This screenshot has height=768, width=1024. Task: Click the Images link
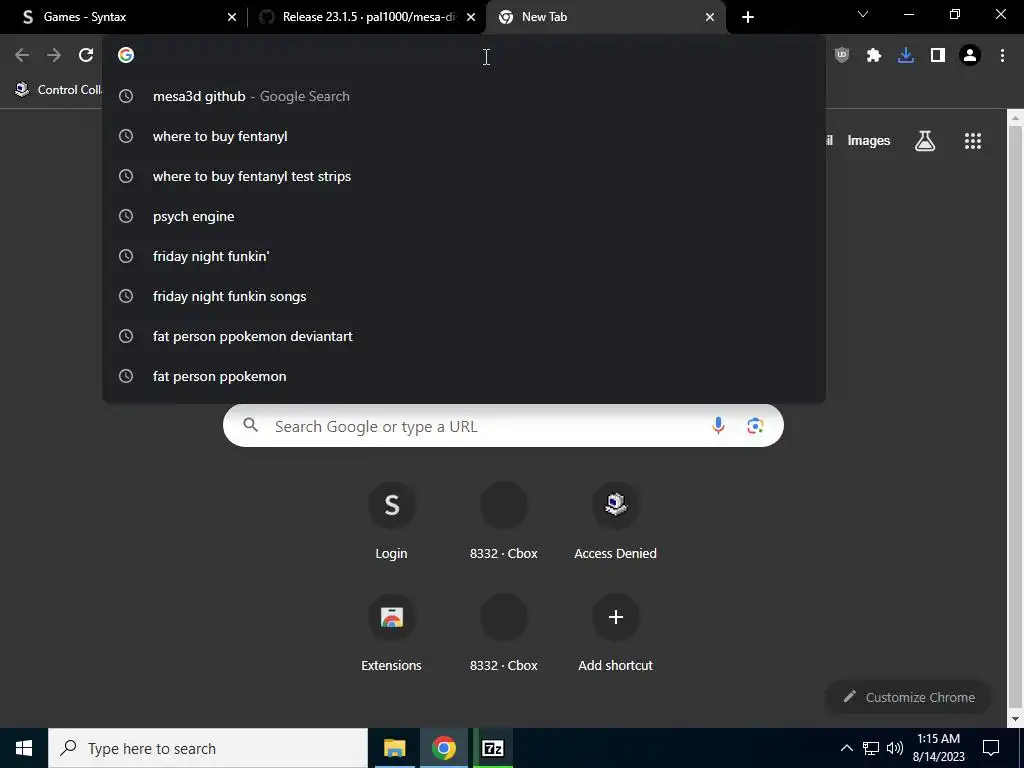pos(869,140)
